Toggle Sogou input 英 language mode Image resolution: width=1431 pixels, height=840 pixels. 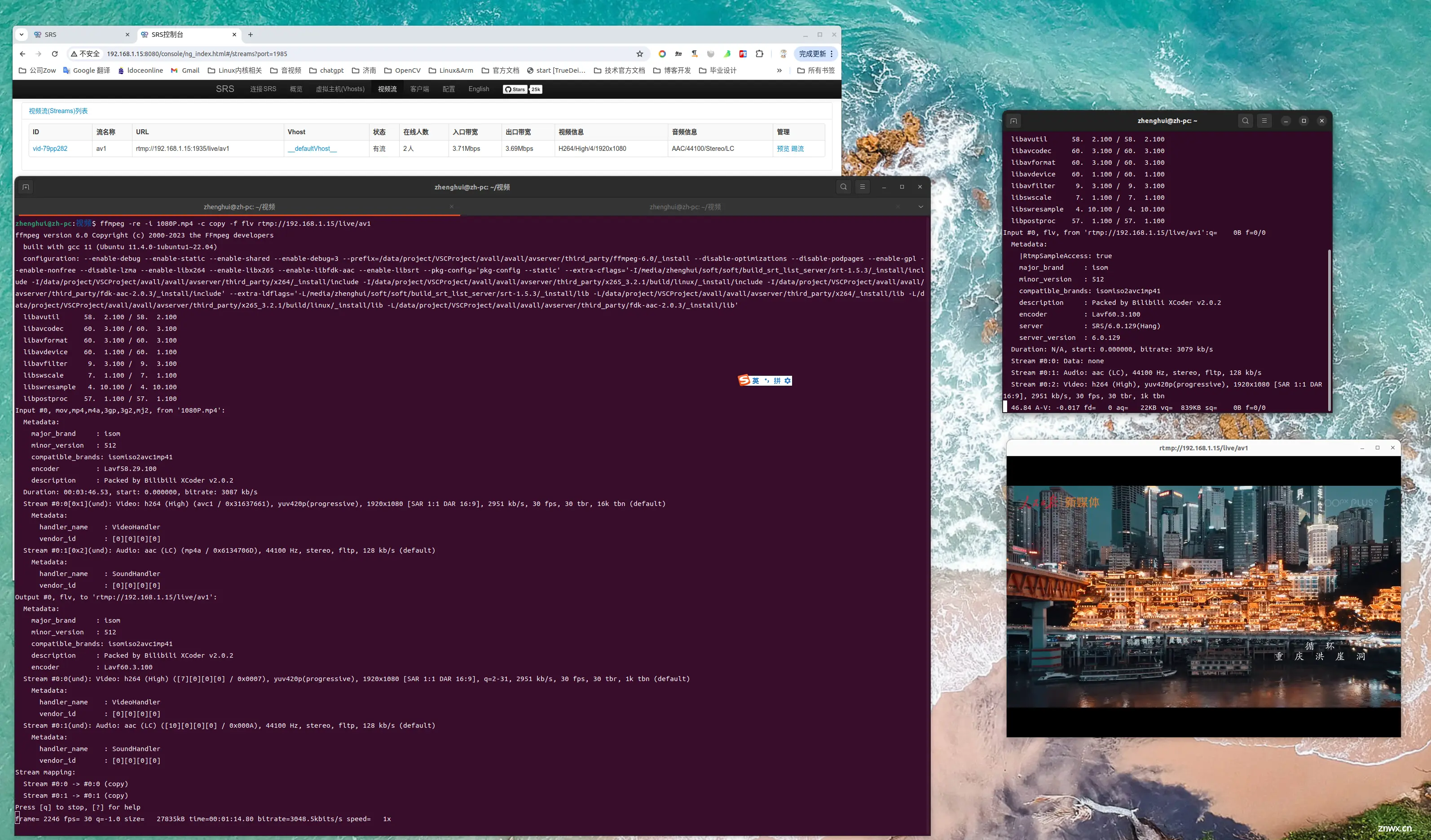[x=755, y=381]
